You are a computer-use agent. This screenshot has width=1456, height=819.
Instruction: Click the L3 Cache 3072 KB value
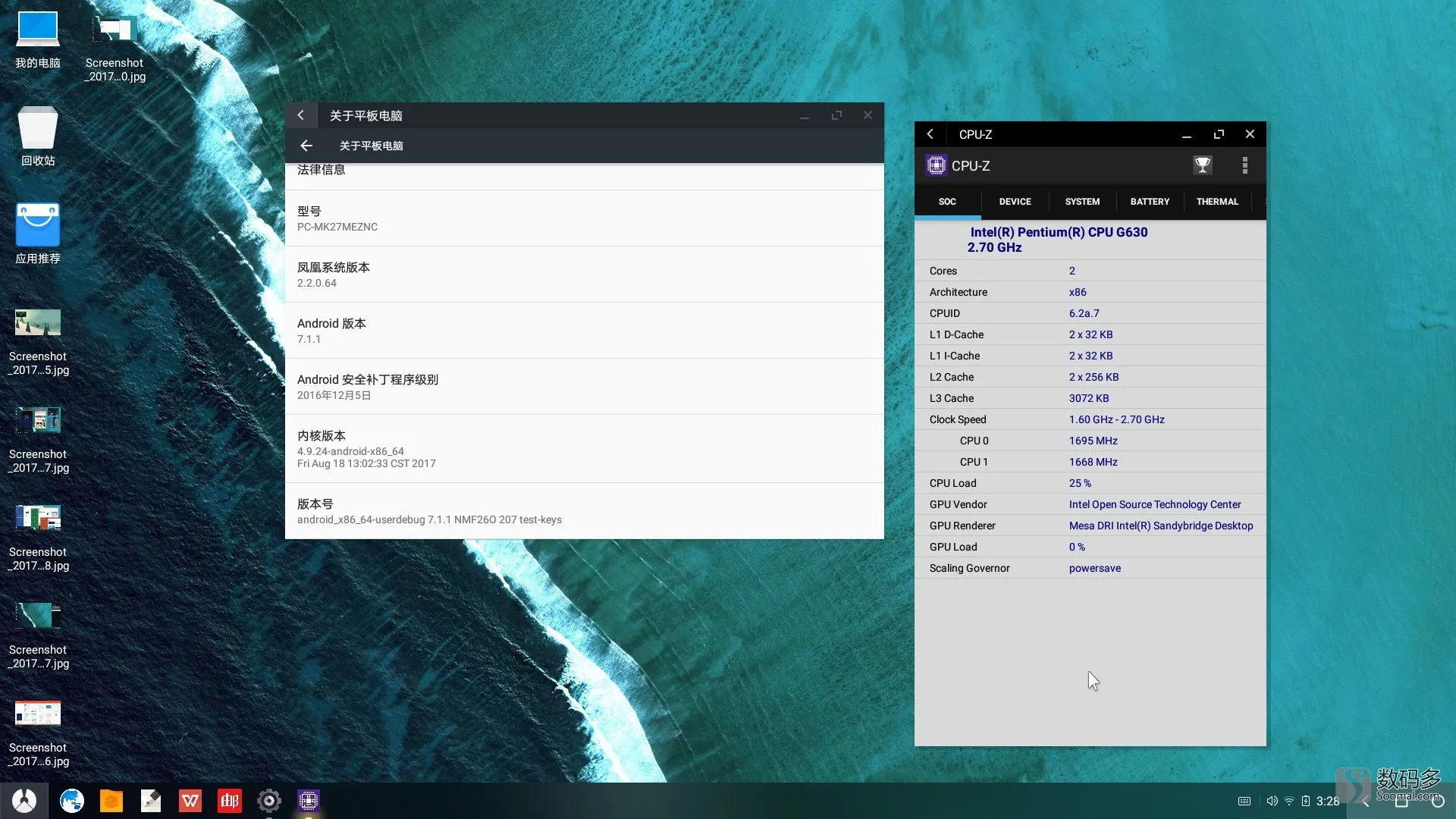coord(1089,398)
